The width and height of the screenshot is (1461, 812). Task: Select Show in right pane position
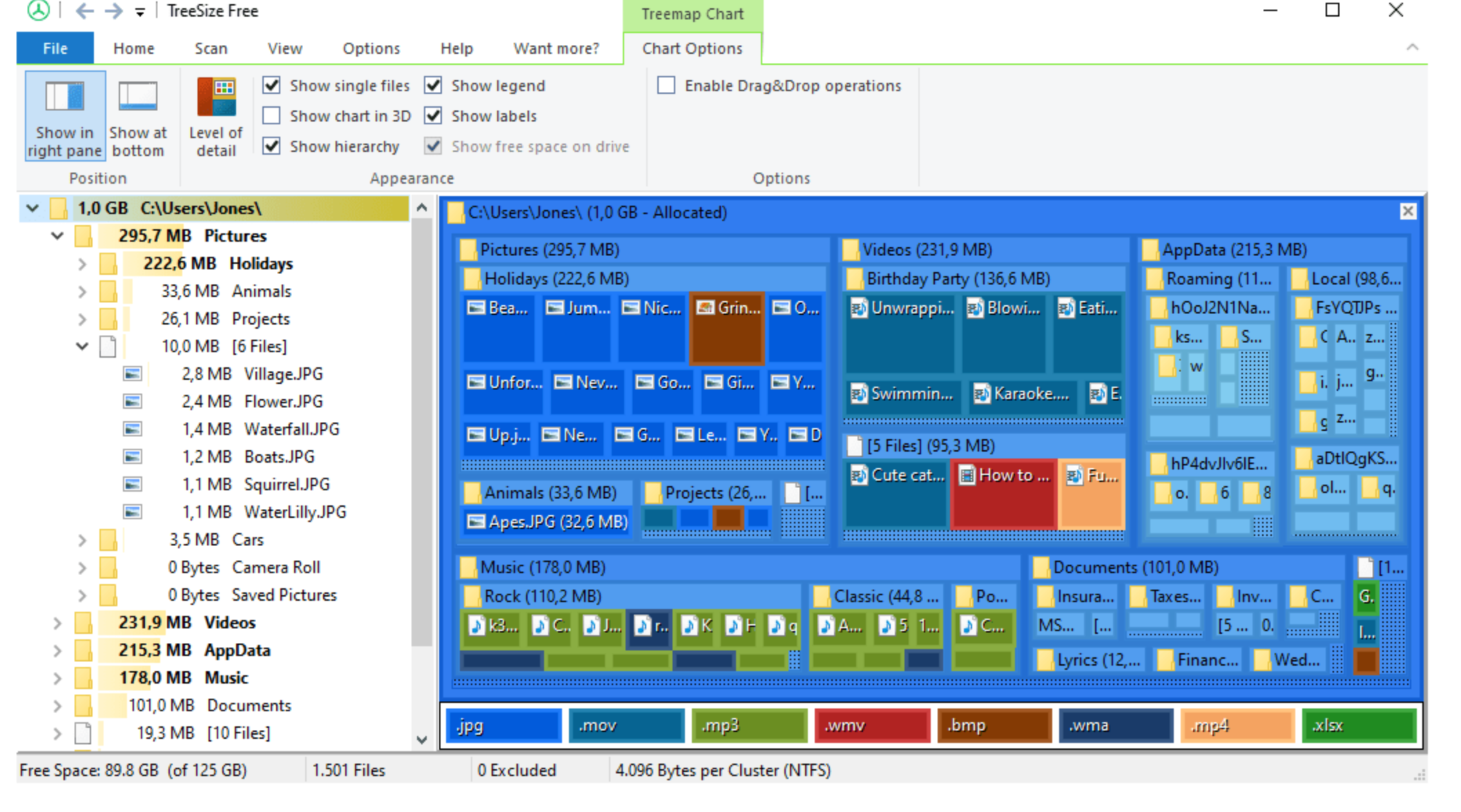pos(65,116)
